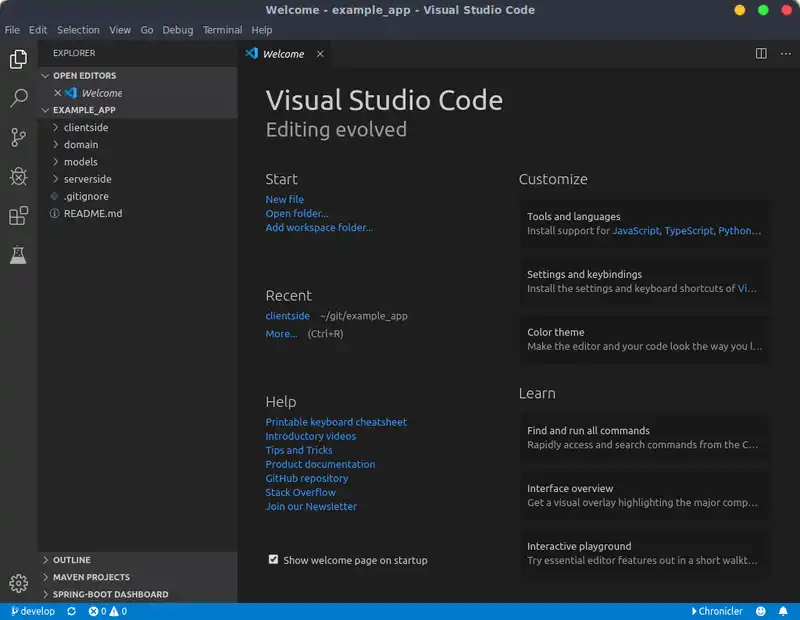
Task: Click the synchronize changes icon in status bar
Action: point(71,611)
